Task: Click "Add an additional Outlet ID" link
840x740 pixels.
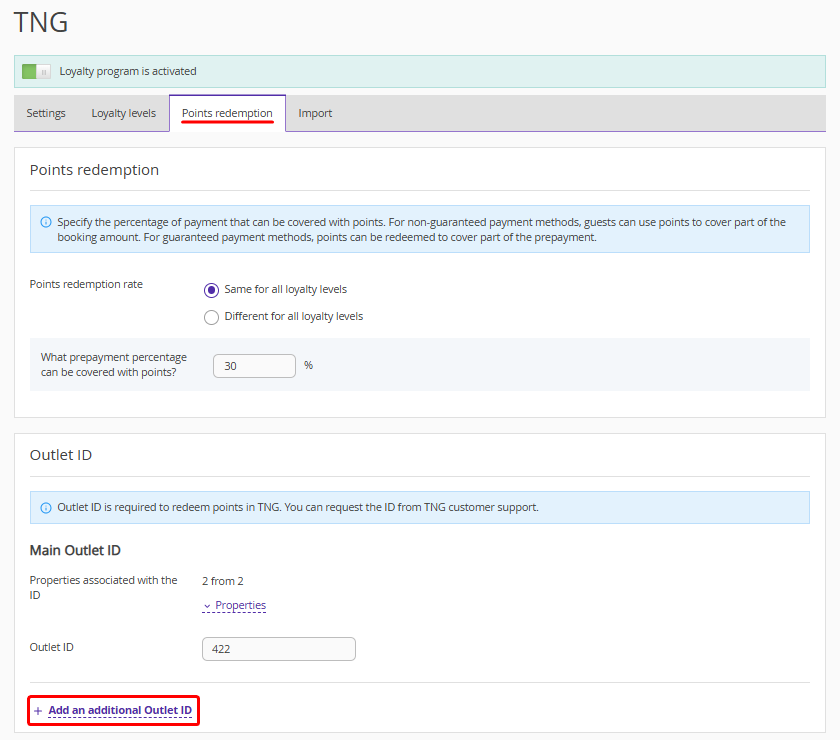Action: [x=120, y=710]
